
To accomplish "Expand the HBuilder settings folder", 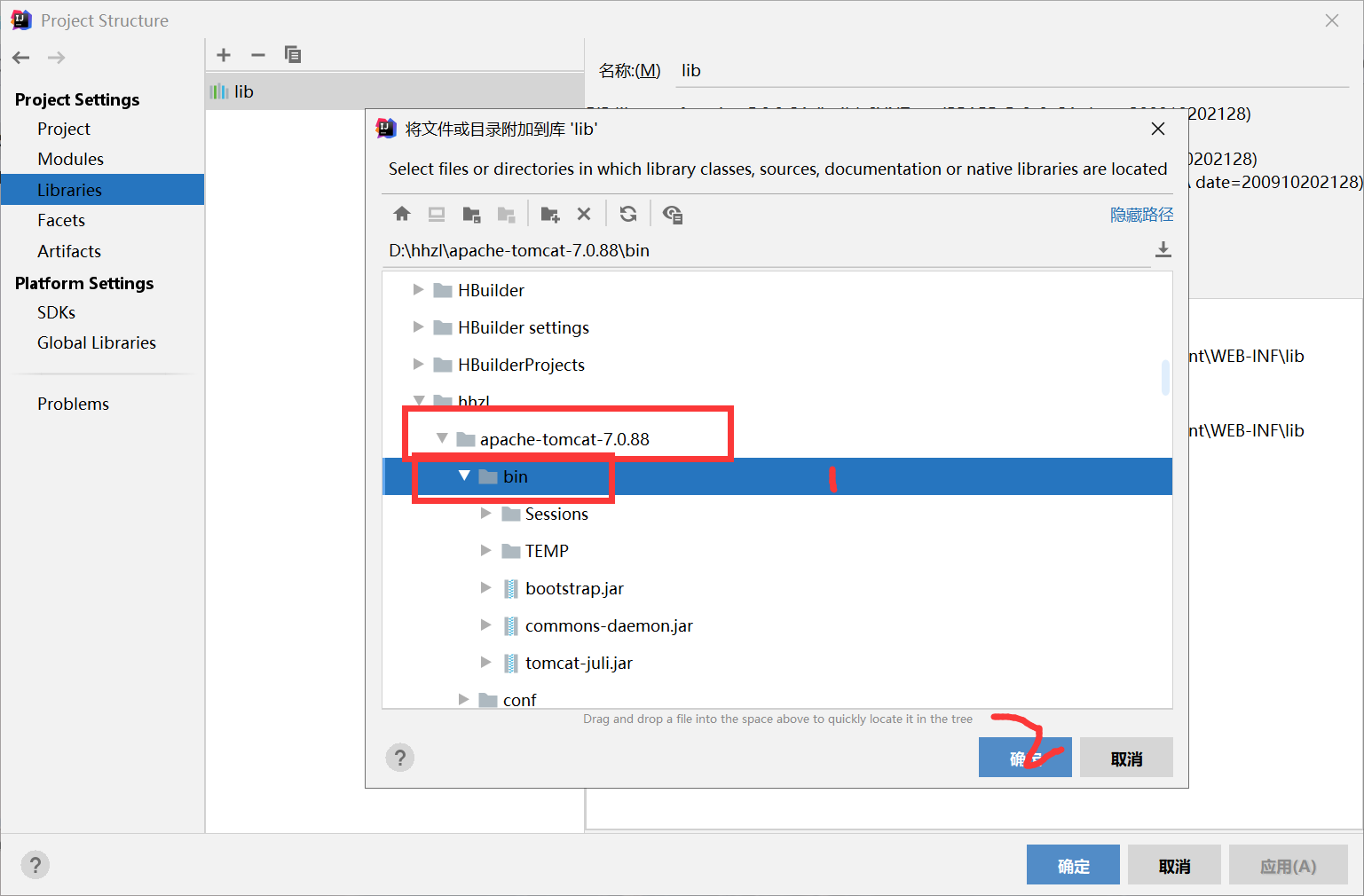I will click(x=418, y=327).
